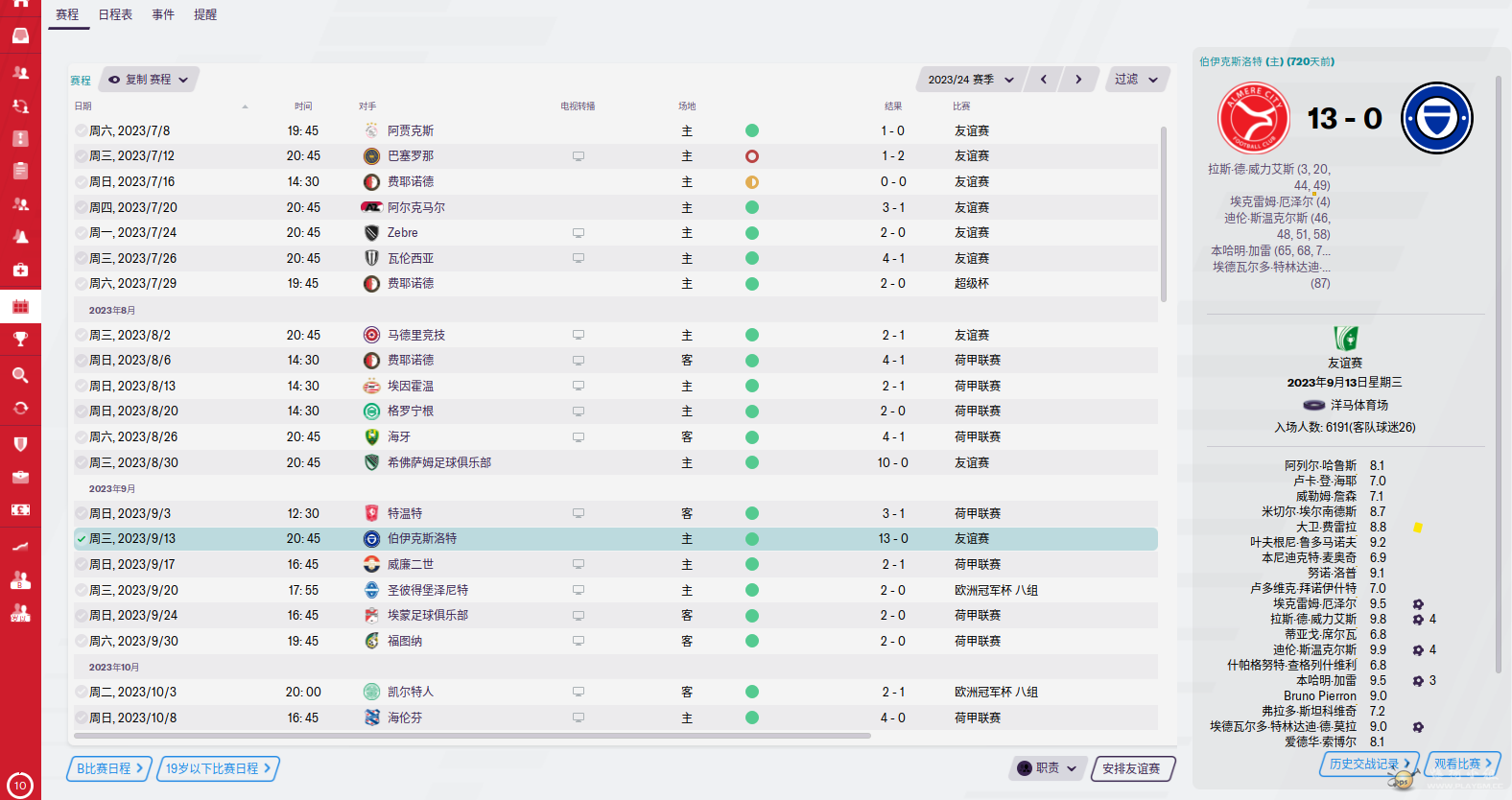Open the 2023/24 赛季 season dropdown
Image resolution: width=1512 pixels, height=800 pixels.
[971, 80]
